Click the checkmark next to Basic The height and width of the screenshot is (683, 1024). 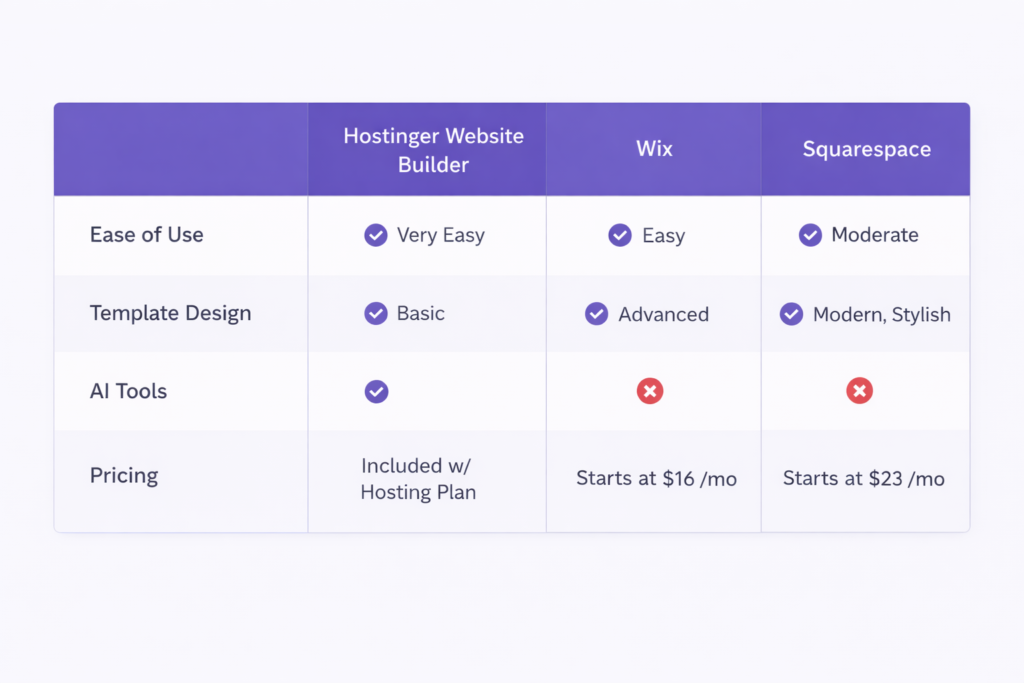pyautogui.click(x=376, y=313)
